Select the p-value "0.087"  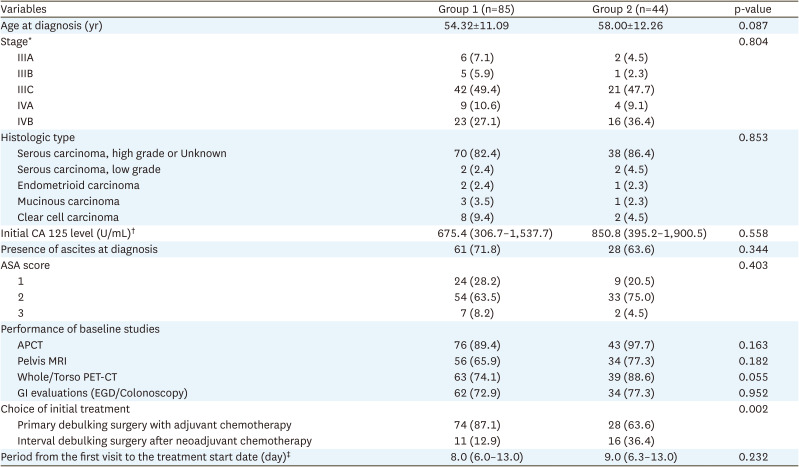(x=753, y=25)
